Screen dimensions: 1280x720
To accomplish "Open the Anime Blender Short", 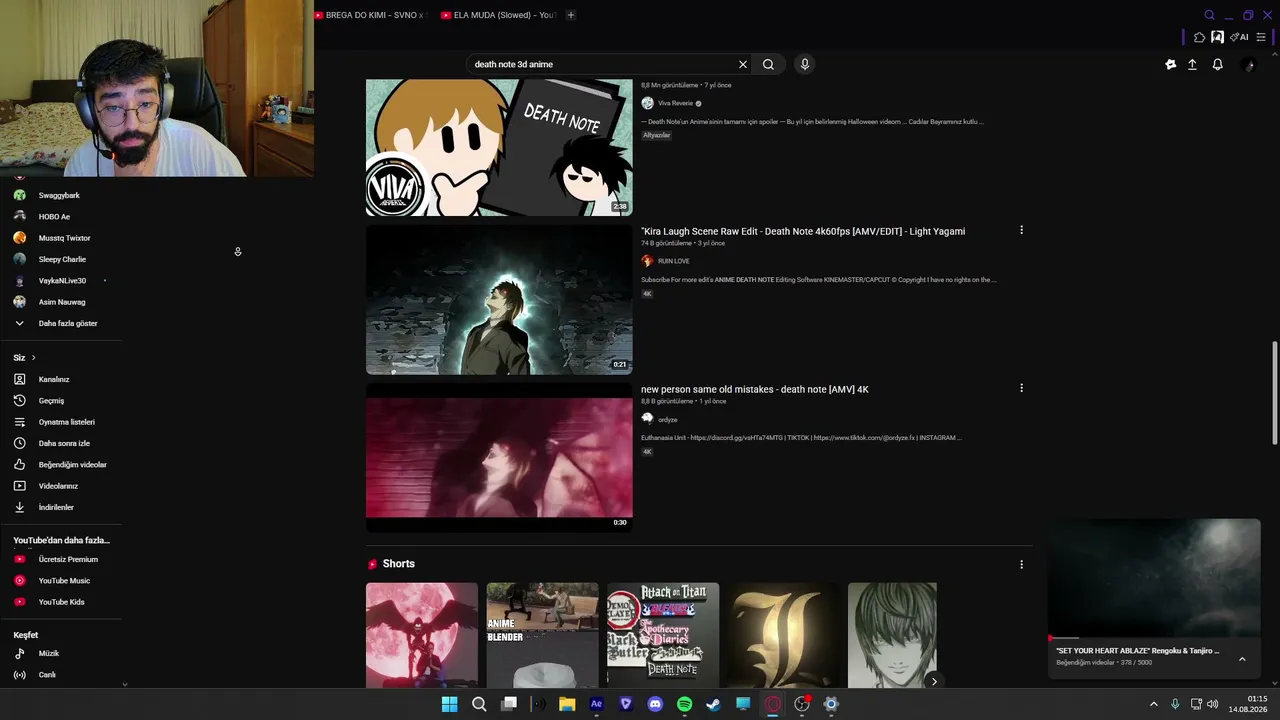I will (x=543, y=636).
